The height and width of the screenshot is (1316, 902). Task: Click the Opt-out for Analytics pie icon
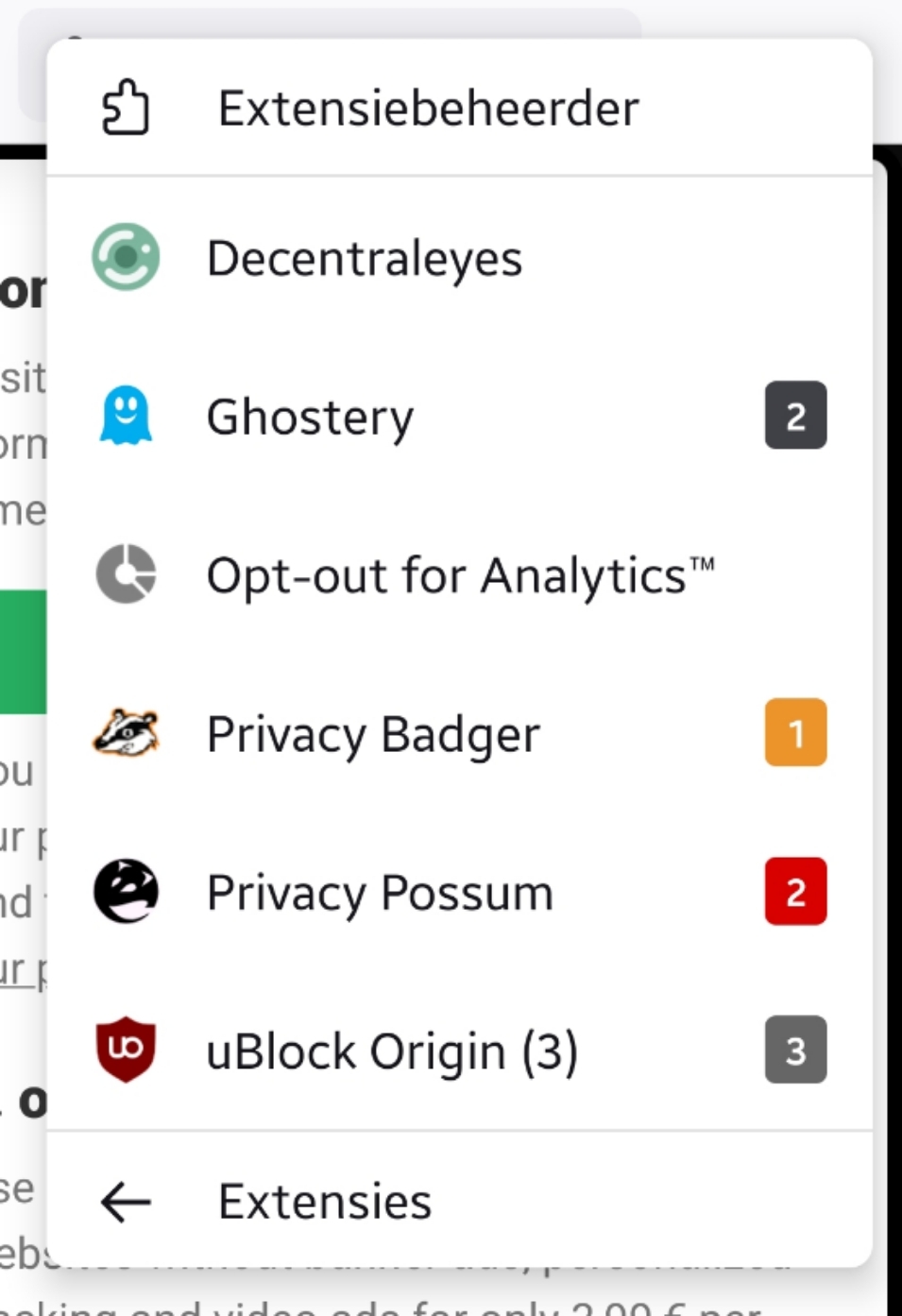click(126, 574)
